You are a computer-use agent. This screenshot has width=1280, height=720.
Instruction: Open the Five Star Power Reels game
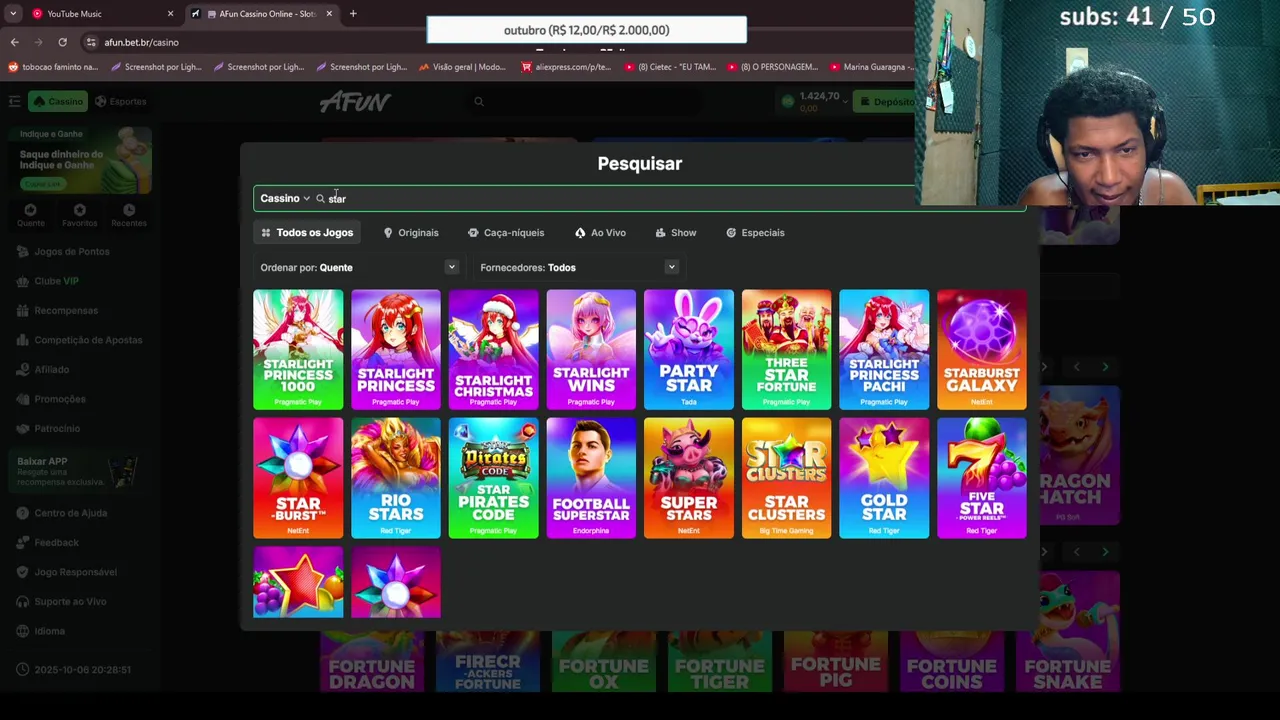coord(982,478)
